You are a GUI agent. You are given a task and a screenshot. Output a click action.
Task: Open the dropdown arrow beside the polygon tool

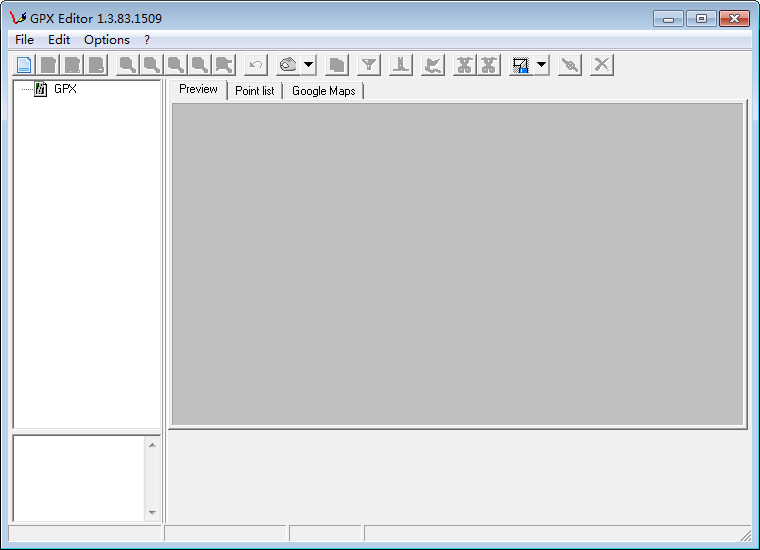click(x=308, y=64)
